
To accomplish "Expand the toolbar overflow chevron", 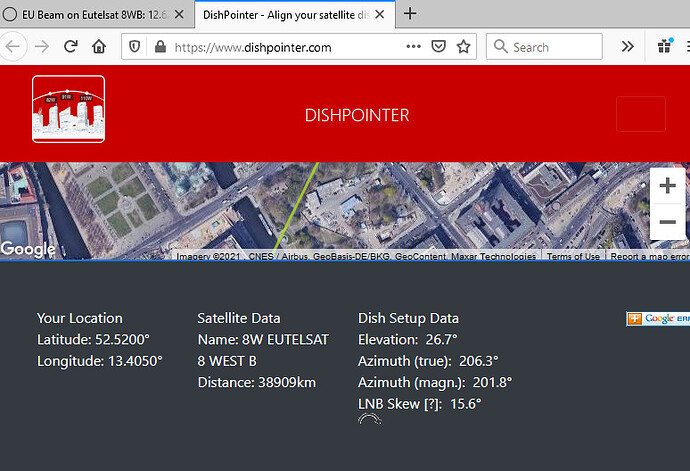I will tap(628, 46).
